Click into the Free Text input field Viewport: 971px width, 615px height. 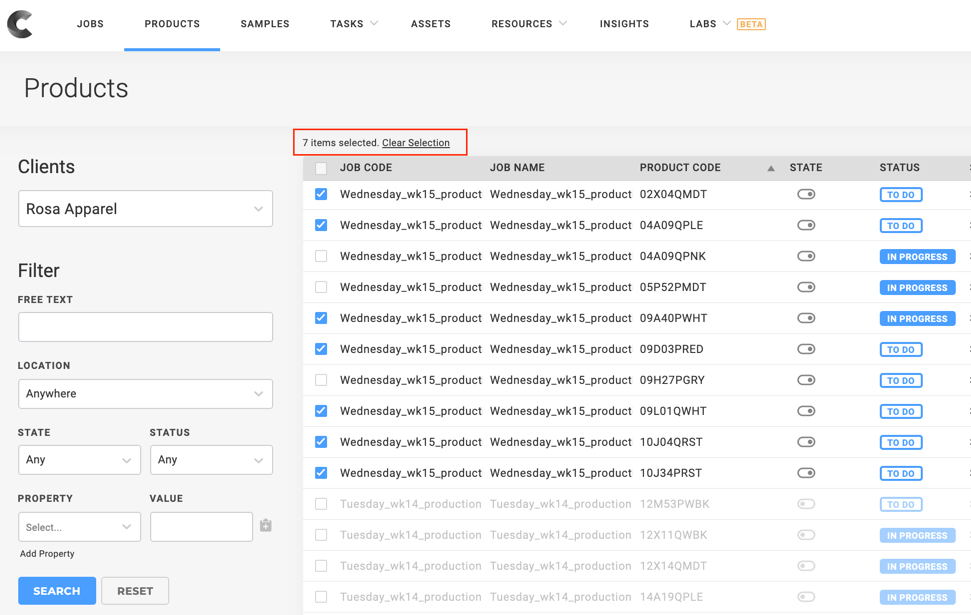tap(145, 327)
